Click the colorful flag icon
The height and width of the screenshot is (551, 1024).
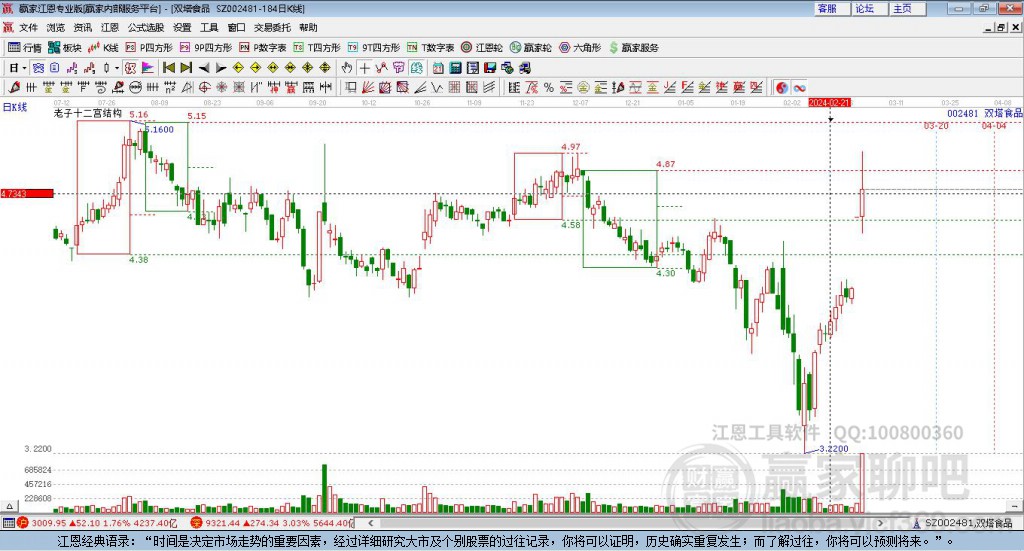click(148, 68)
